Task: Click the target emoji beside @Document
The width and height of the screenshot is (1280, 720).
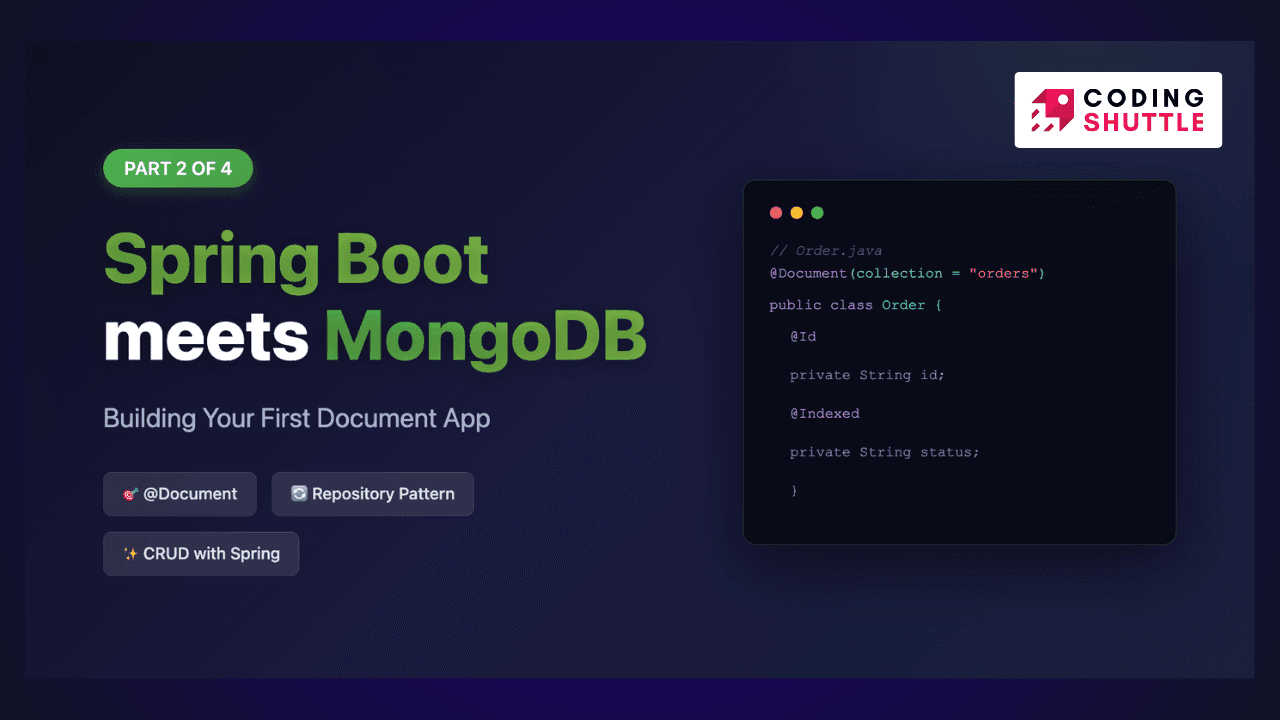Action: pyautogui.click(x=130, y=494)
